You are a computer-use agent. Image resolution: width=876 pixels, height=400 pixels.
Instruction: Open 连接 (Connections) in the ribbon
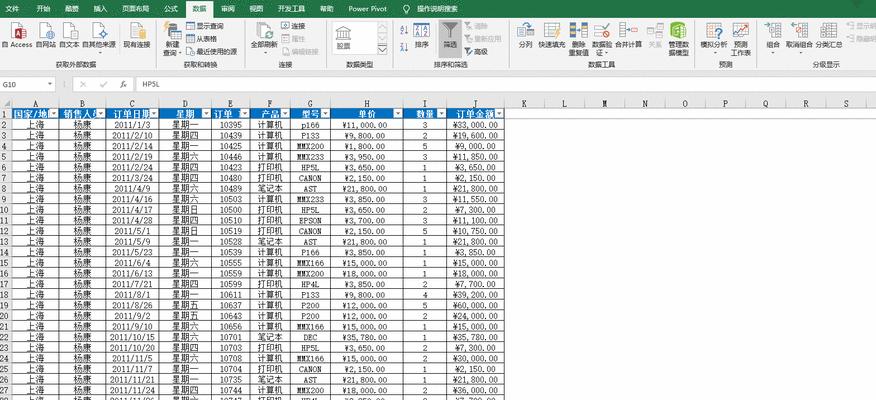coord(293,26)
